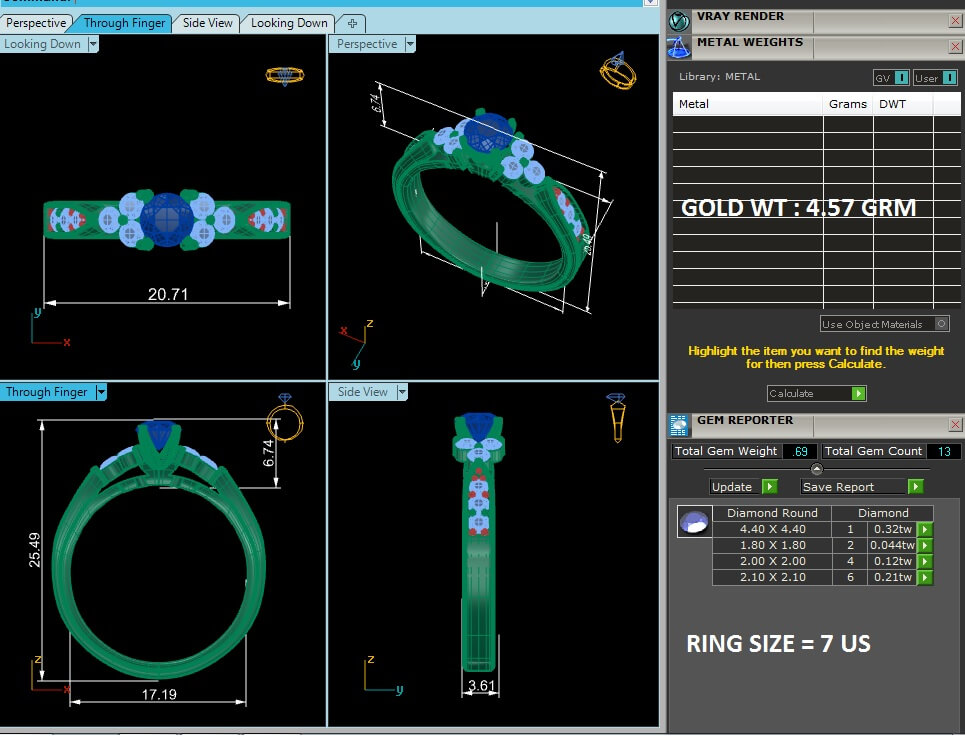
Task: Open the Looking Down viewport dropdown
Action: point(93,44)
